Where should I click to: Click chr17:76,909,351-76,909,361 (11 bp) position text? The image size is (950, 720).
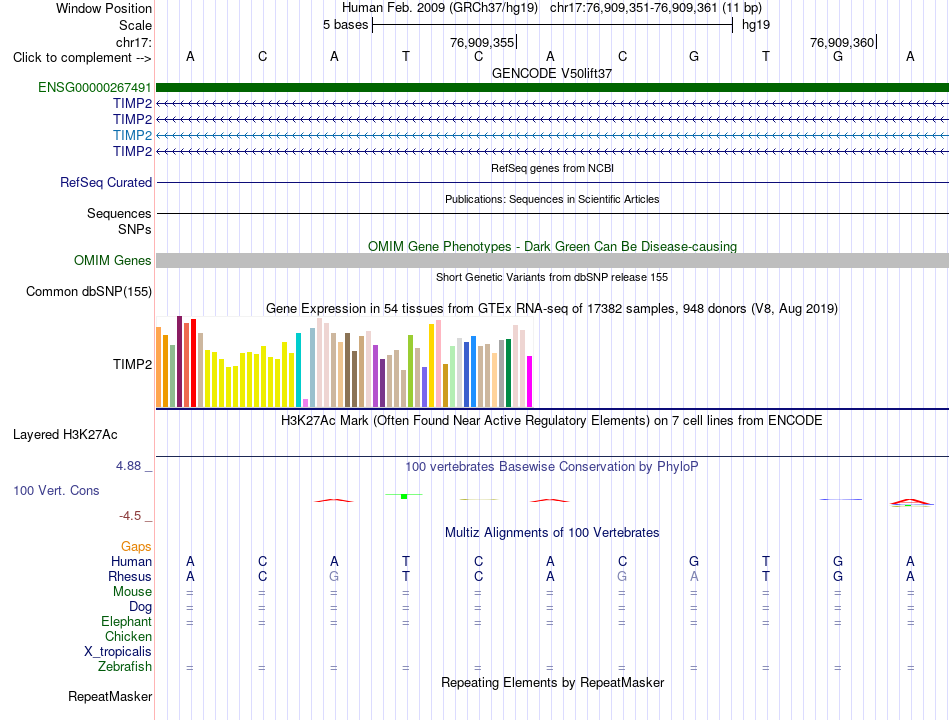click(x=656, y=8)
